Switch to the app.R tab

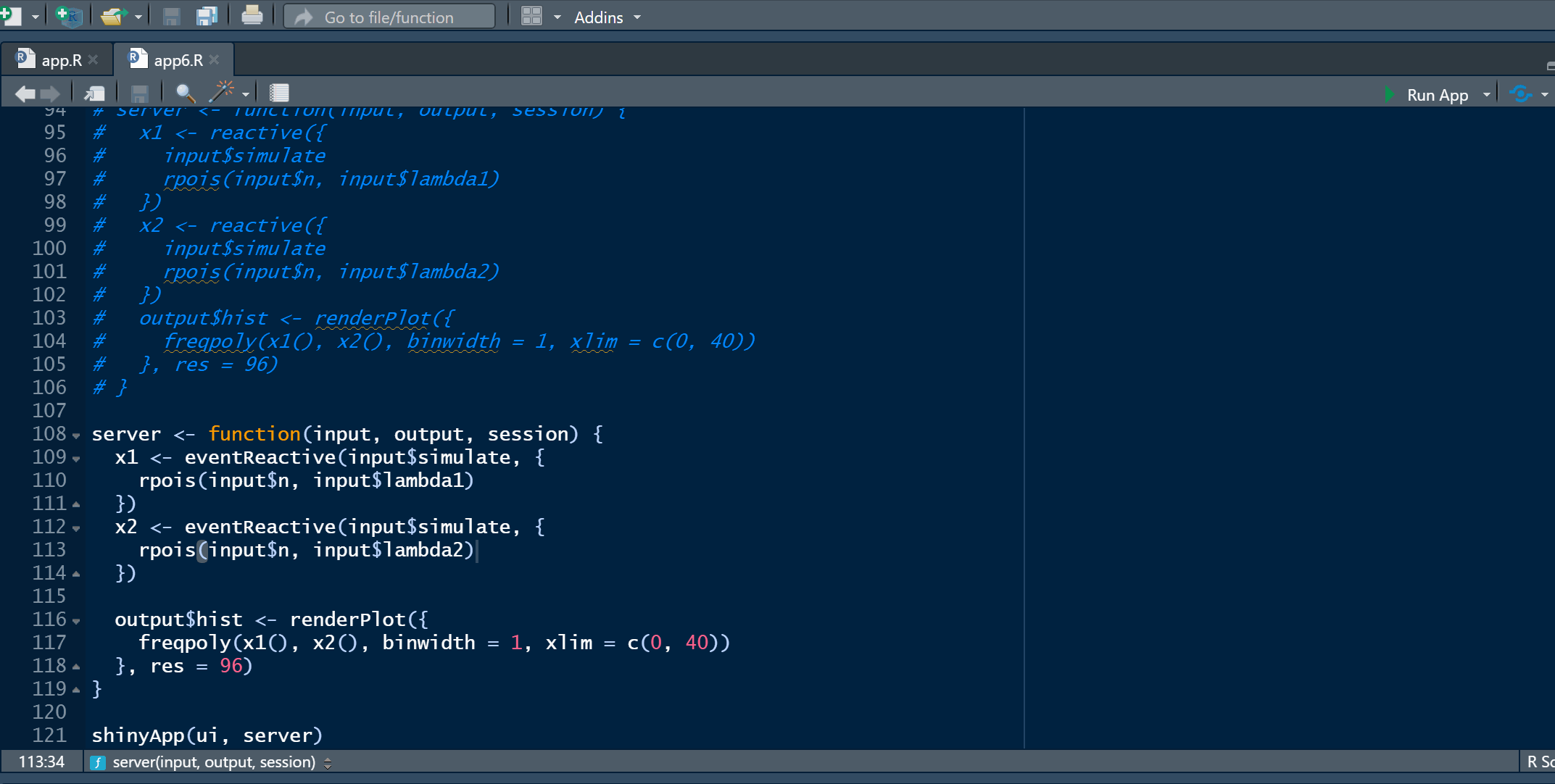[61, 60]
